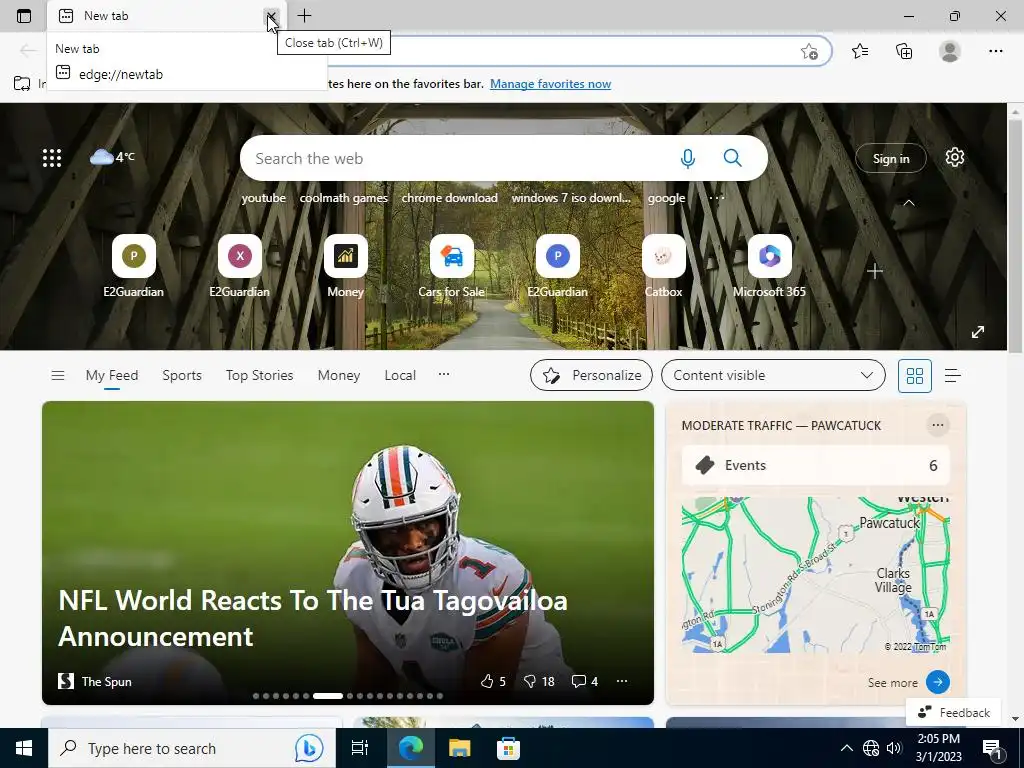
Task: Select coolmath games suggestion
Action: (x=344, y=198)
